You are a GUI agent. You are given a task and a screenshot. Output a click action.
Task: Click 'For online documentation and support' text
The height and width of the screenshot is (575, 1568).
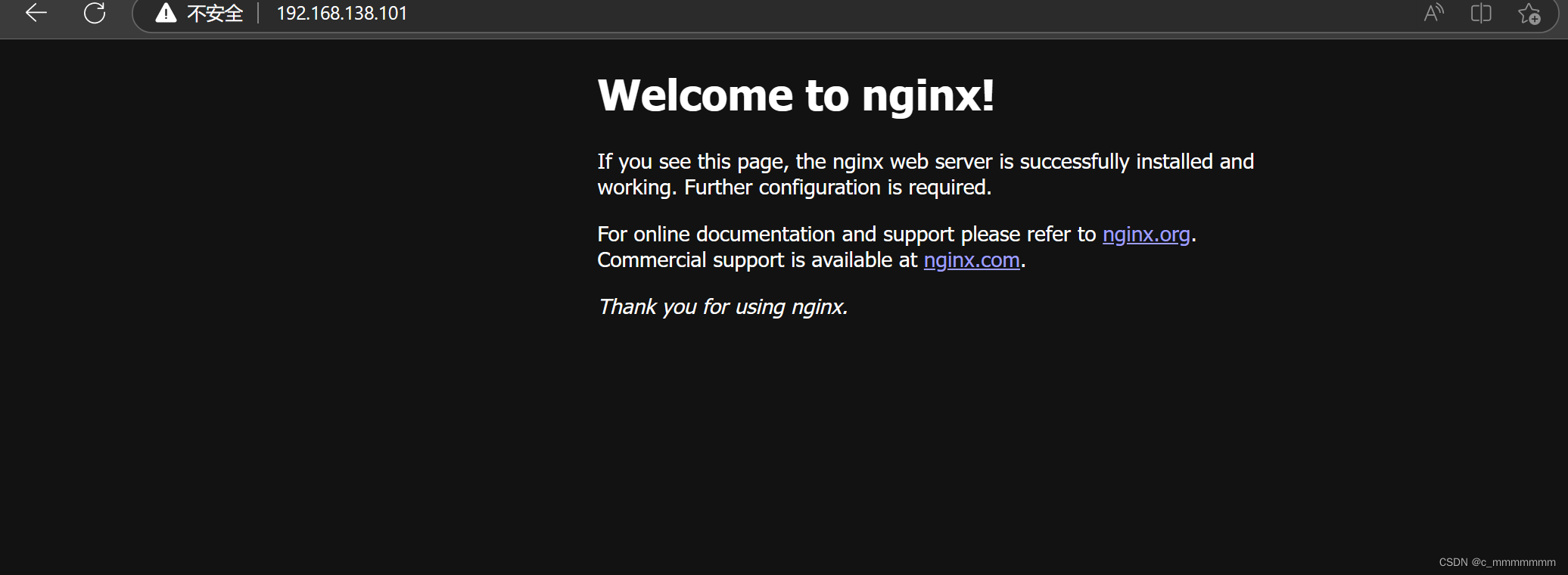776,235
